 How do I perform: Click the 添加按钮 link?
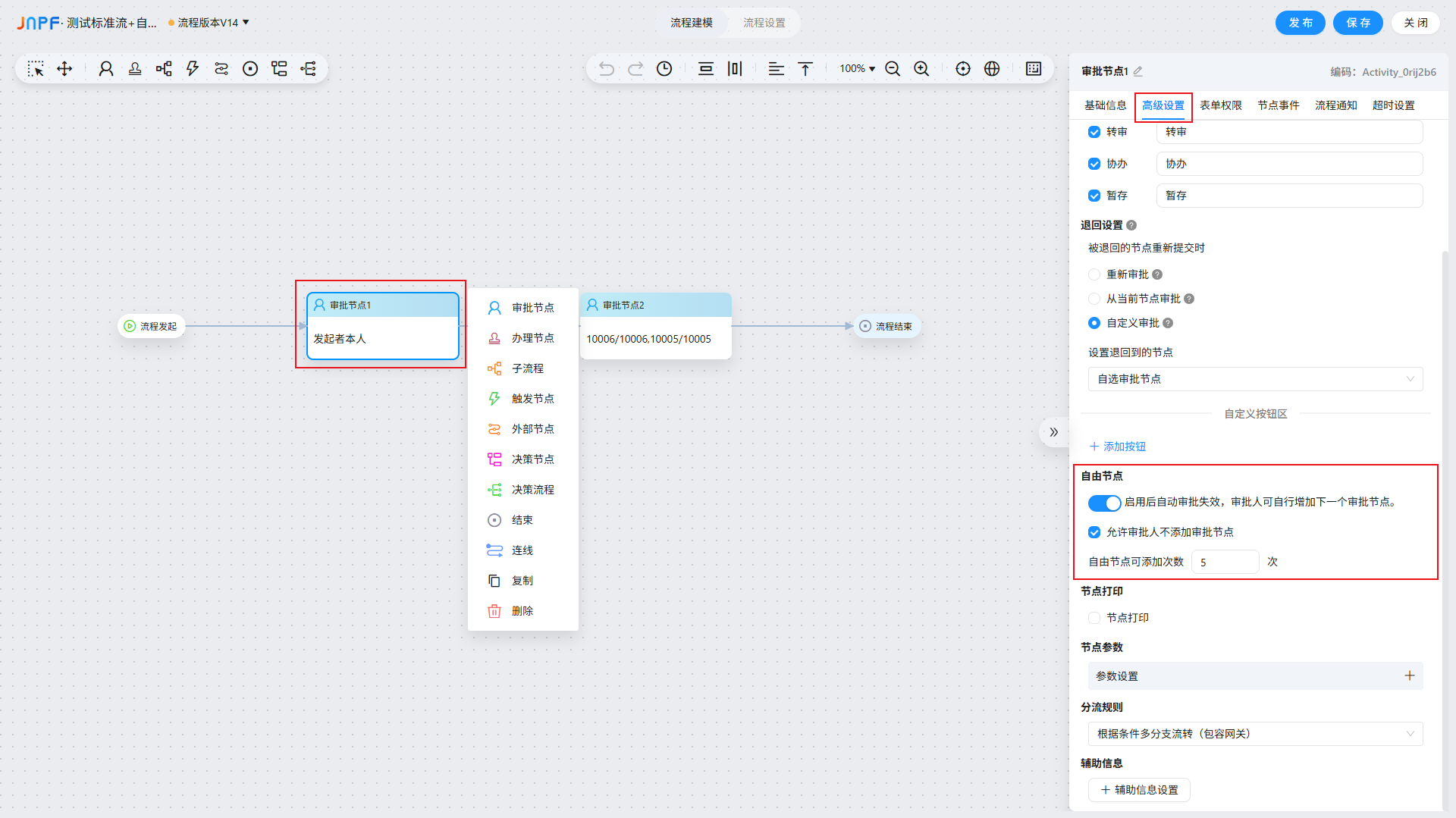(x=1118, y=447)
